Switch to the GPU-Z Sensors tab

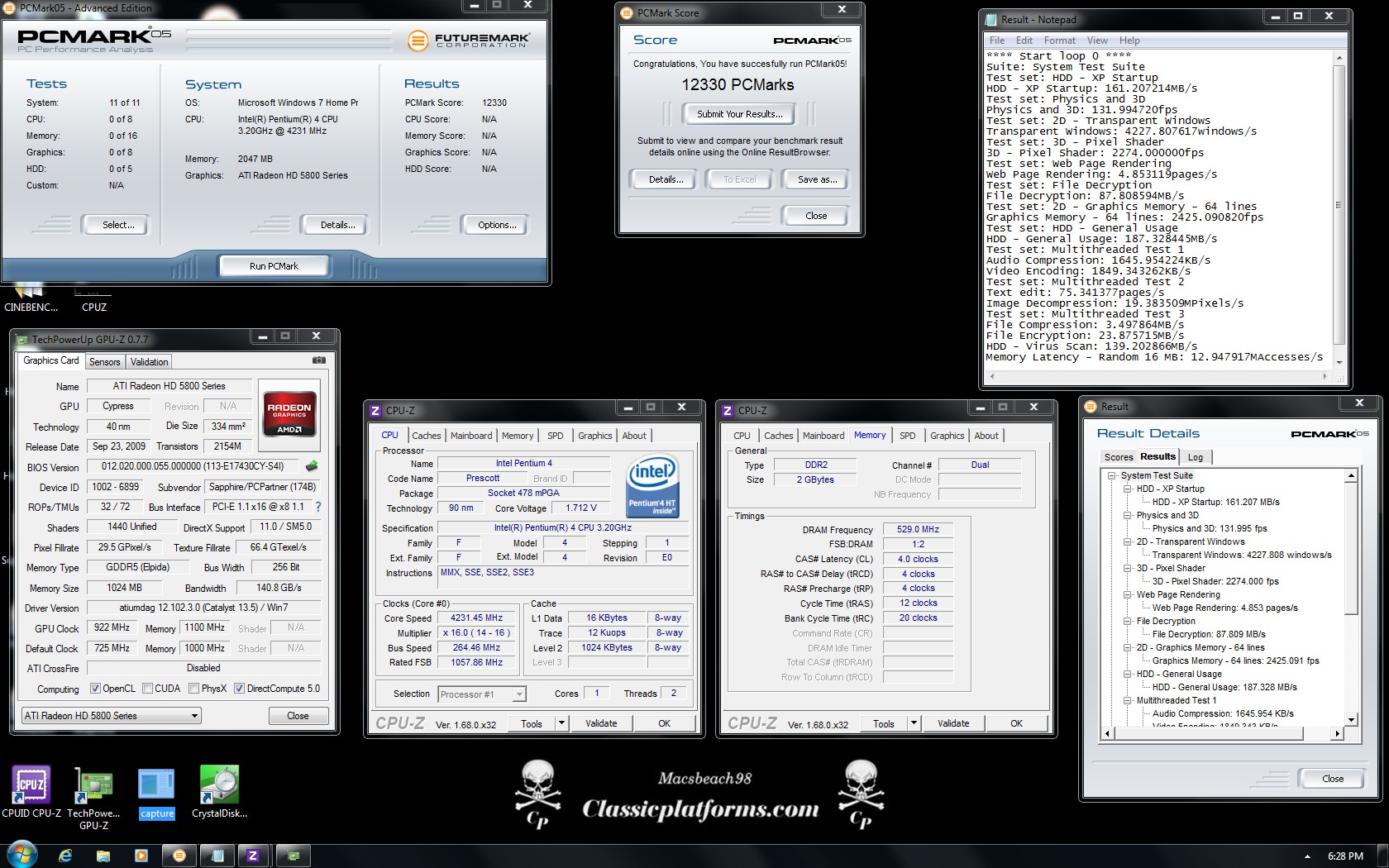pos(105,362)
